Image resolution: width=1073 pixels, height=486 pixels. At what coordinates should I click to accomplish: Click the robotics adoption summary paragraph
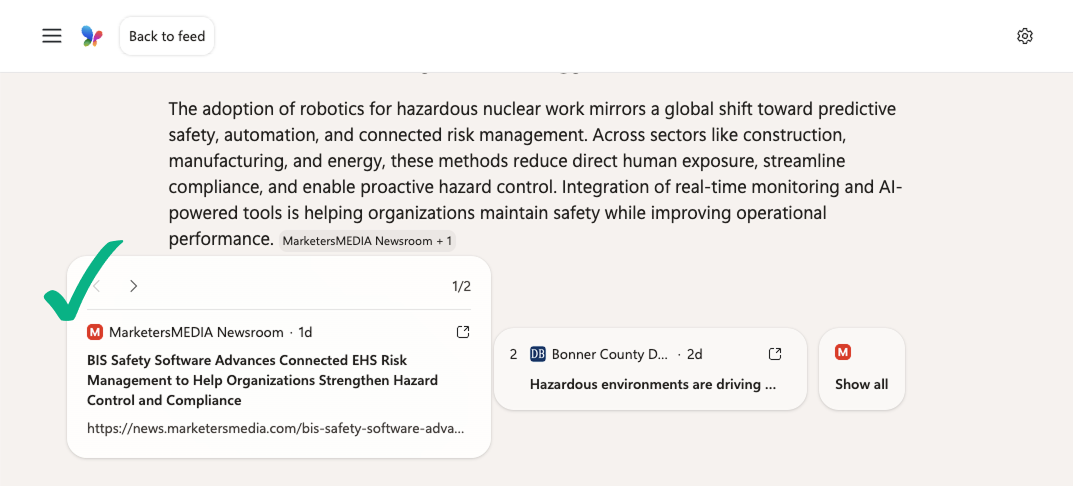point(535,174)
